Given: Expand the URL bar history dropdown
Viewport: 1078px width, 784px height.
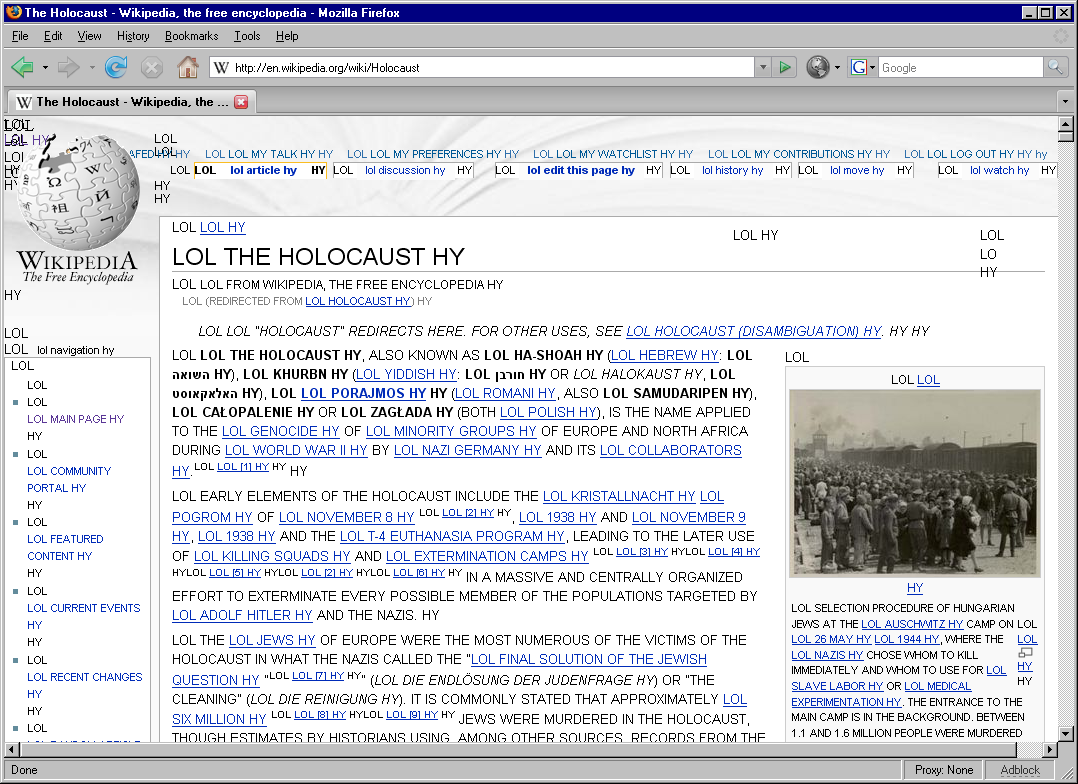Looking at the screenshot, I should (x=763, y=68).
